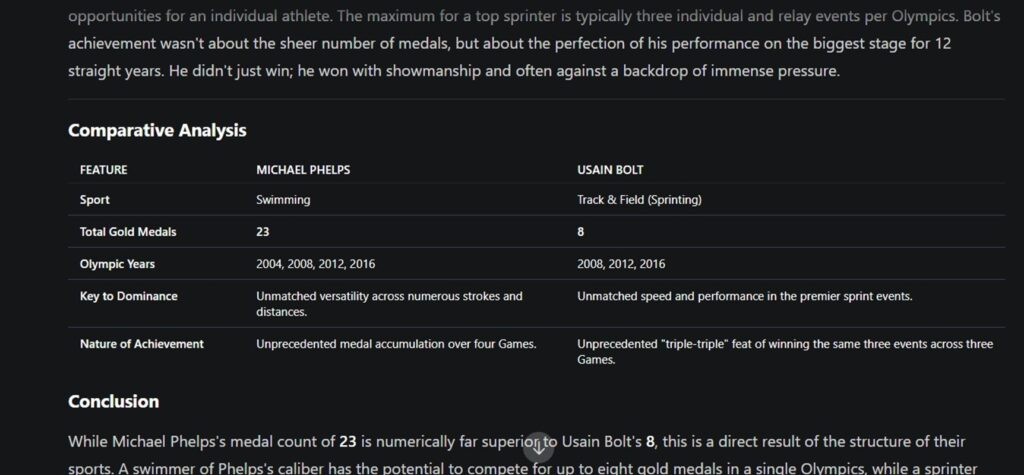1024x475 pixels.
Task: Click the Swimming table cell
Action: point(283,200)
